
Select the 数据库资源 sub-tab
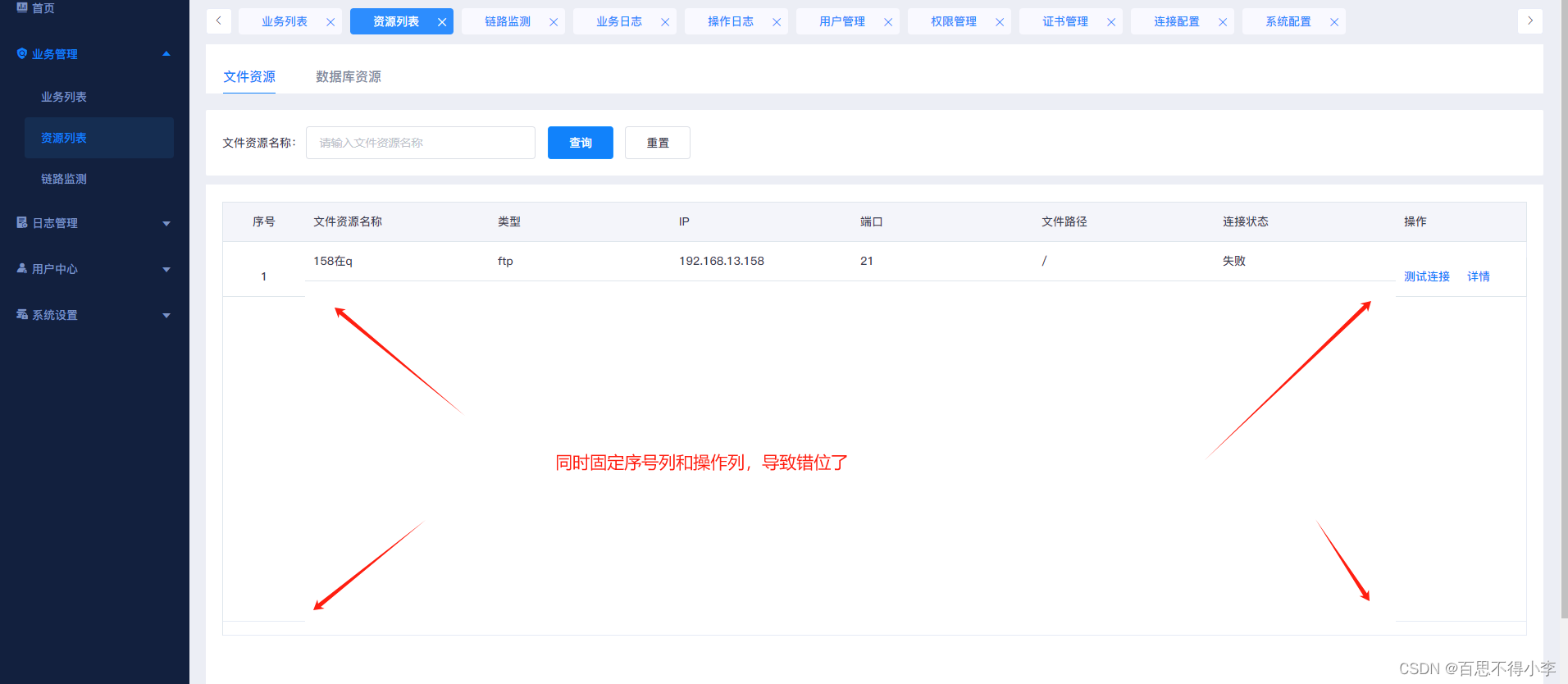[x=349, y=76]
